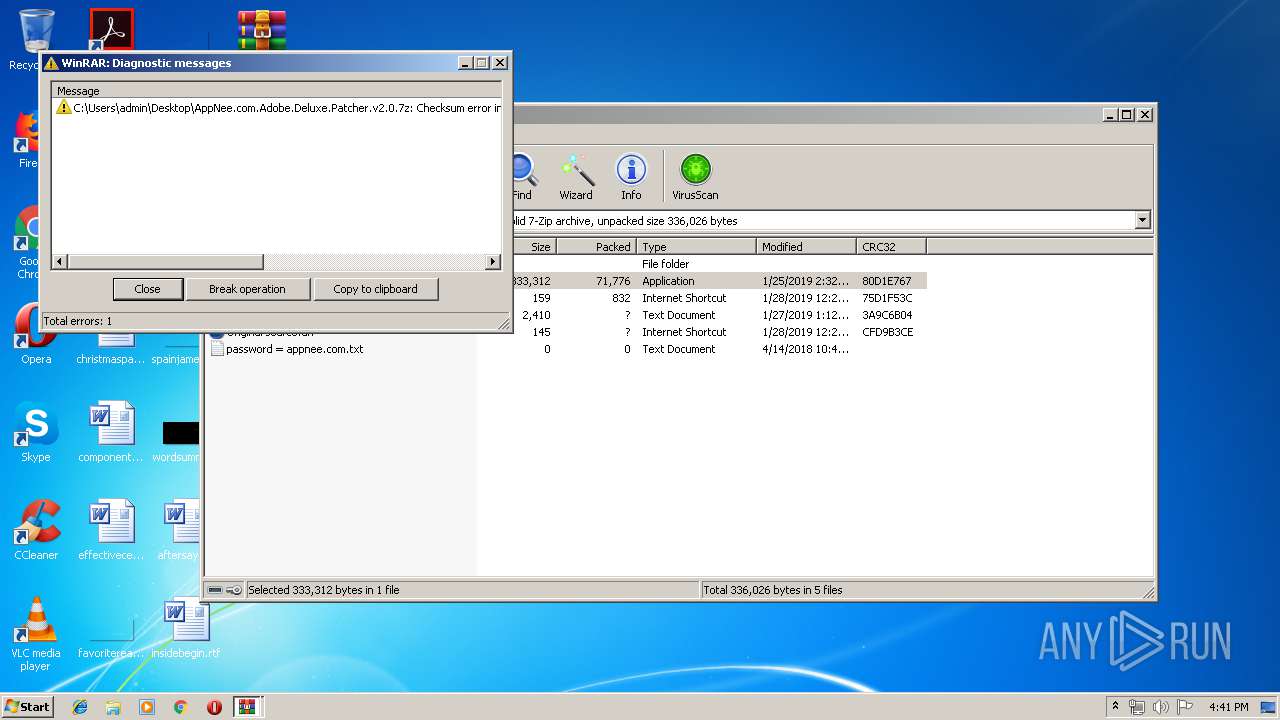Click the Action Center flag icon

pyautogui.click(x=1185, y=707)
